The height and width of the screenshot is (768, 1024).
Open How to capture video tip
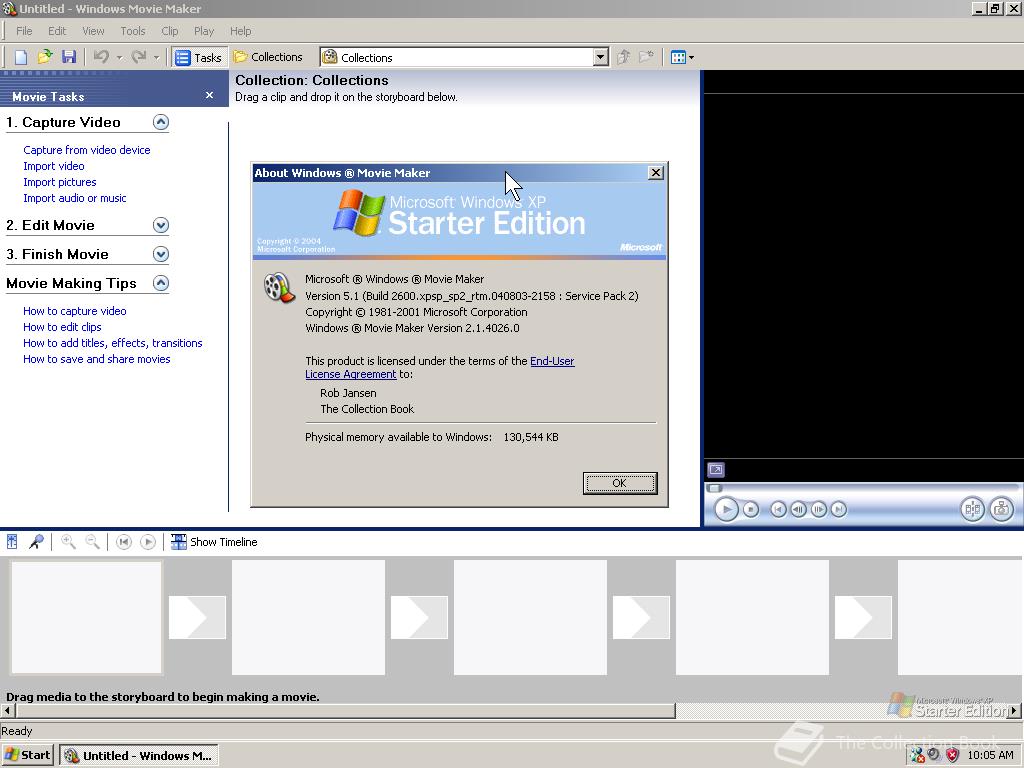point(74,311)
